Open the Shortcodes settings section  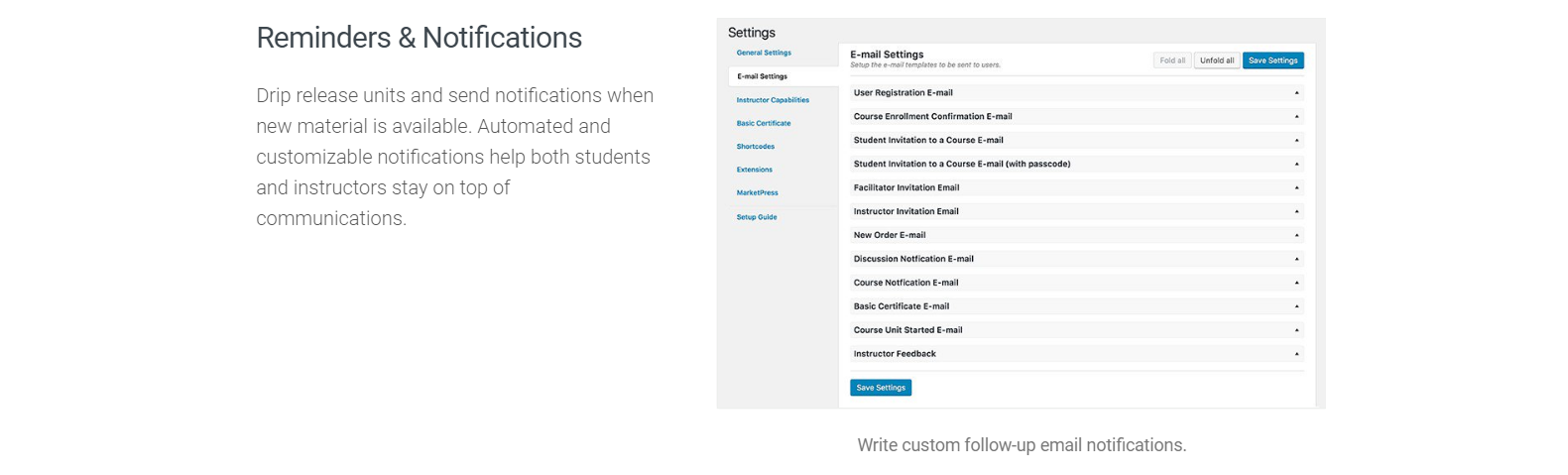click(x=756, y=147)
